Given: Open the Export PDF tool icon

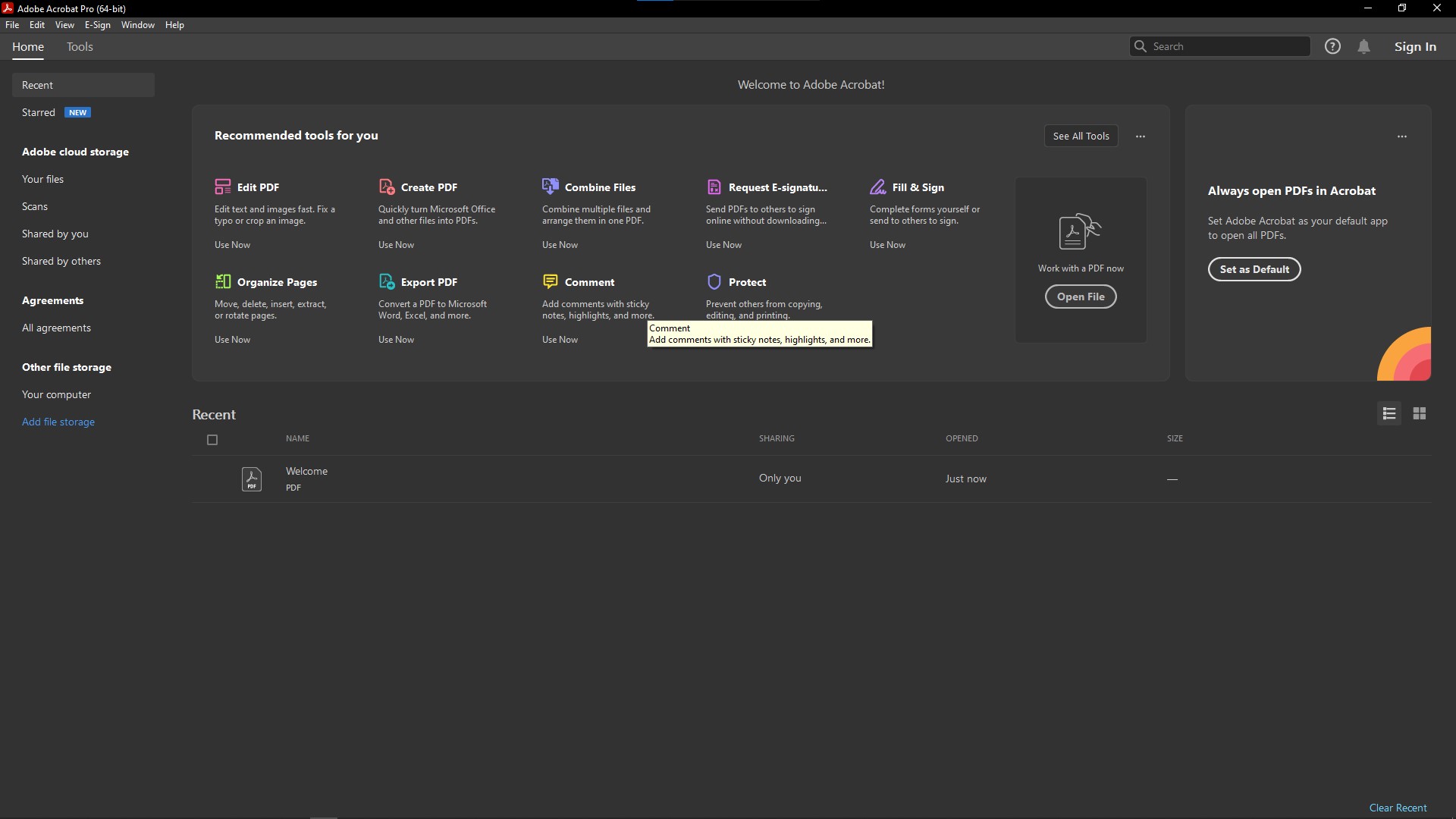Looking at the screenshot, I should click(x=387, y=281).
